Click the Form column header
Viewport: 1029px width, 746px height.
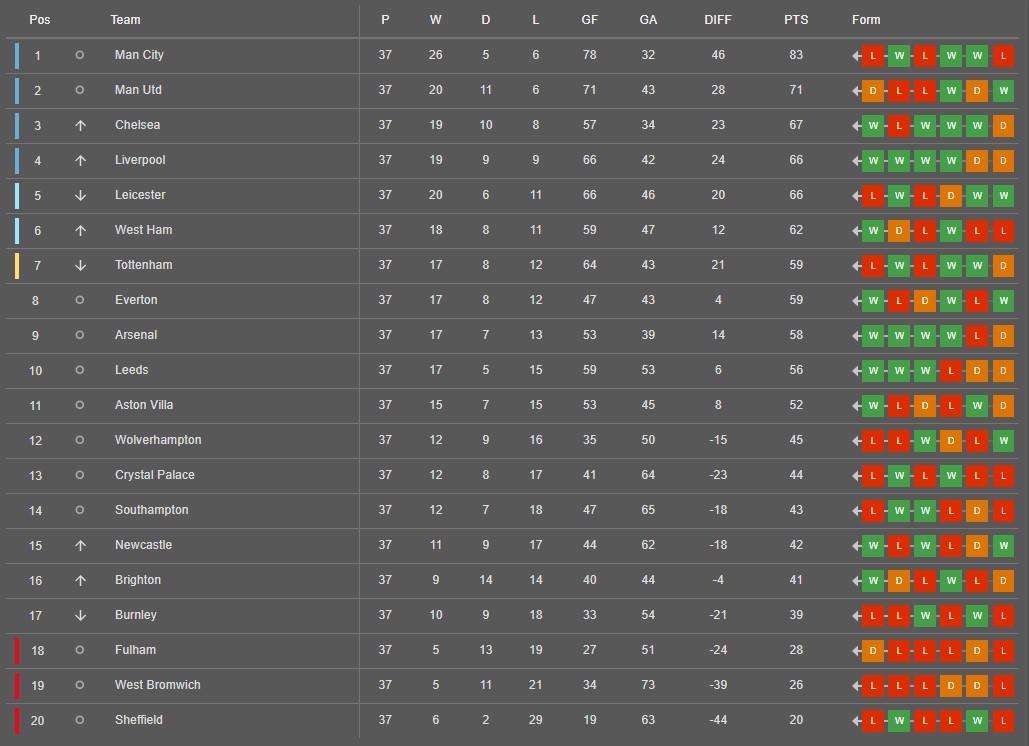[866, 20]
